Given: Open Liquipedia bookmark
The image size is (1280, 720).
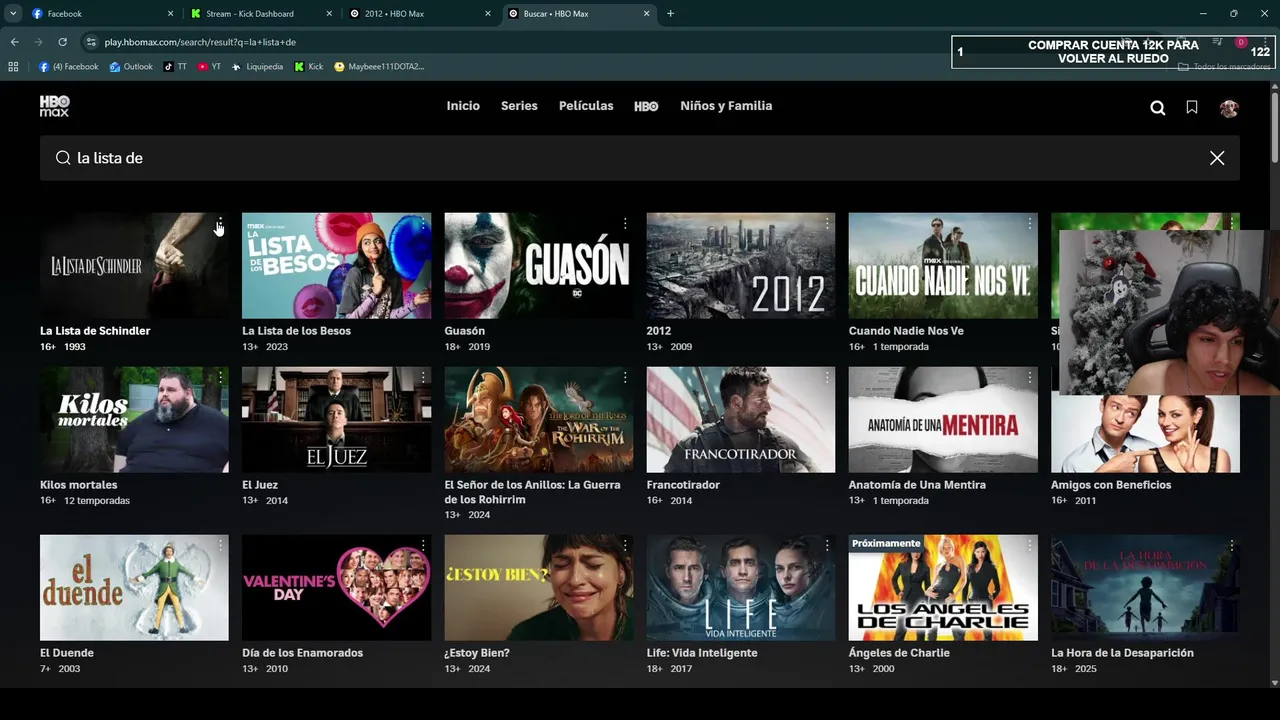Looking at the screenshot, I should [x=257, y=67].
